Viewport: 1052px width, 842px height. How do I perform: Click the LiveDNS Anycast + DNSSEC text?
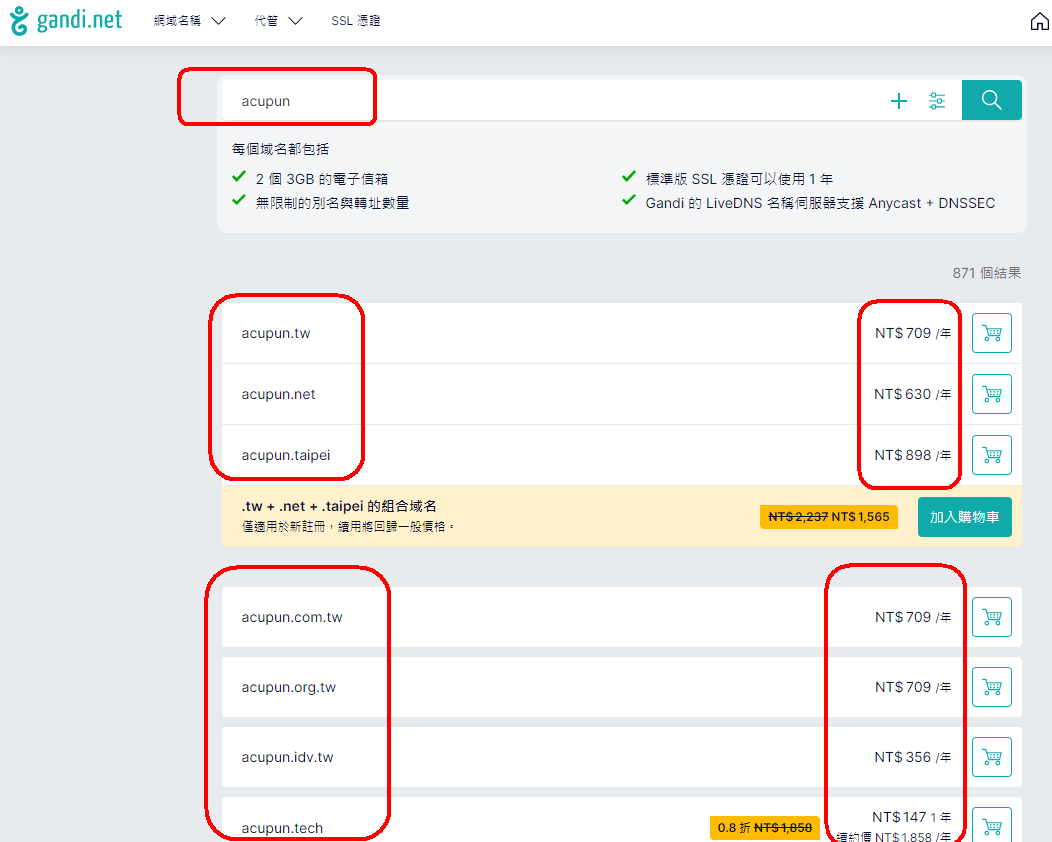(x=820, y=203)
